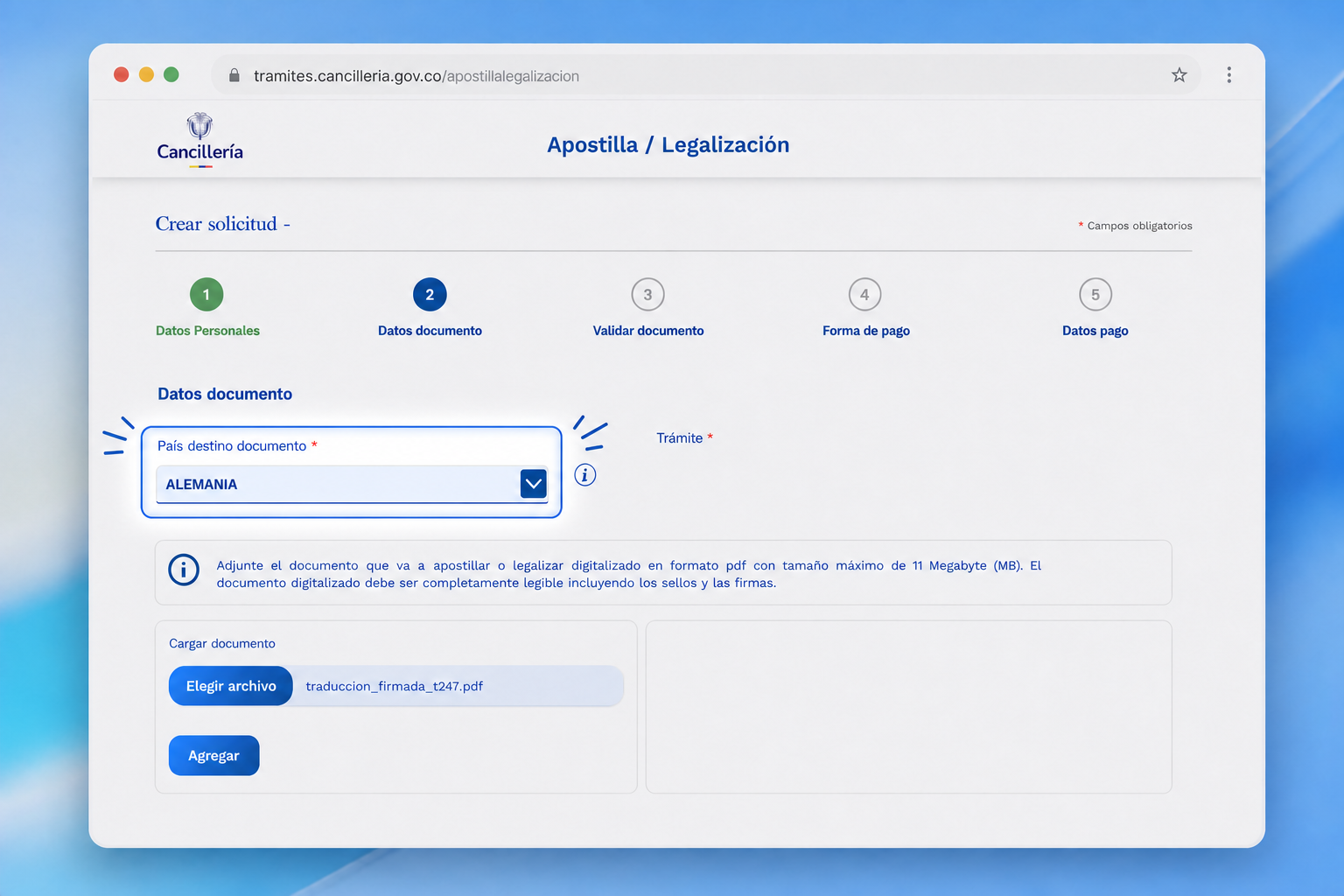Viewport: 1344px width, 896px height.
Task: Click the Adjunte el documento instruction text
Action: tap(629, 574)
